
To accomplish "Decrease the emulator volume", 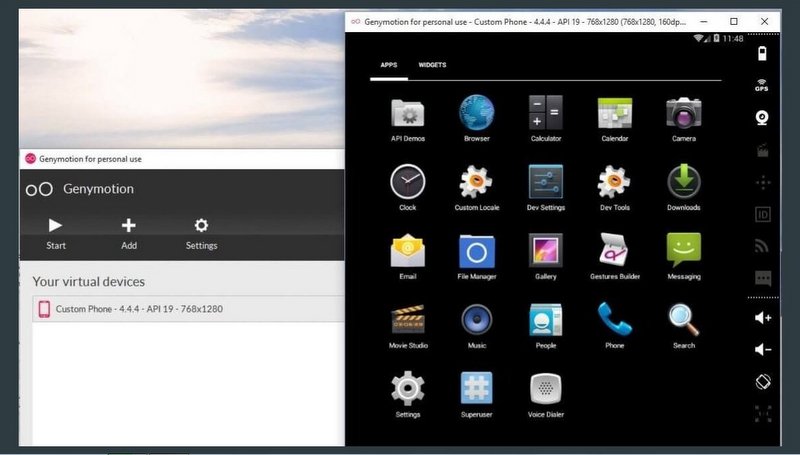I will pos(763,349).
